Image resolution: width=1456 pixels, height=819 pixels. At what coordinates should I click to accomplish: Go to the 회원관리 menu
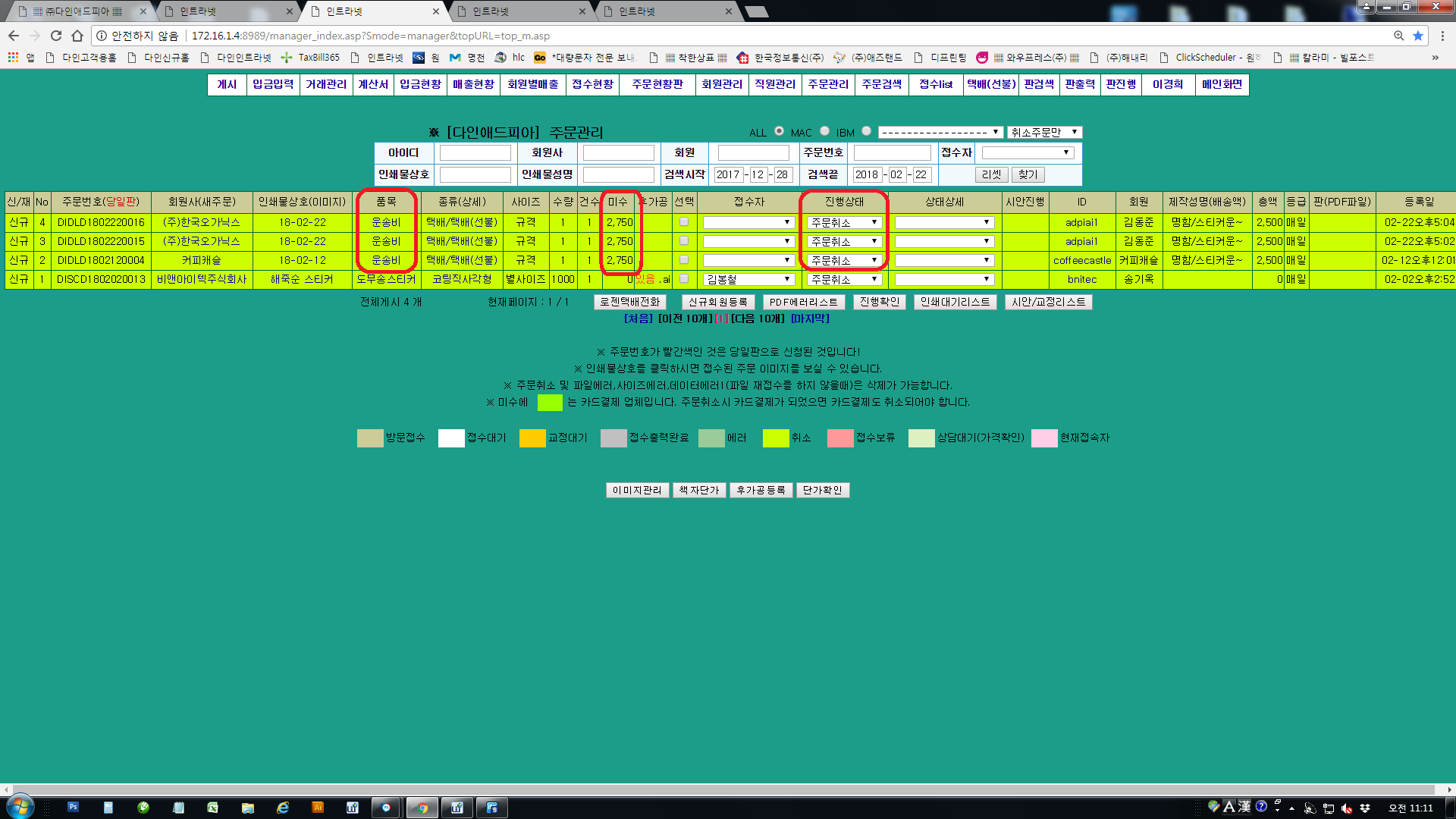721,84
